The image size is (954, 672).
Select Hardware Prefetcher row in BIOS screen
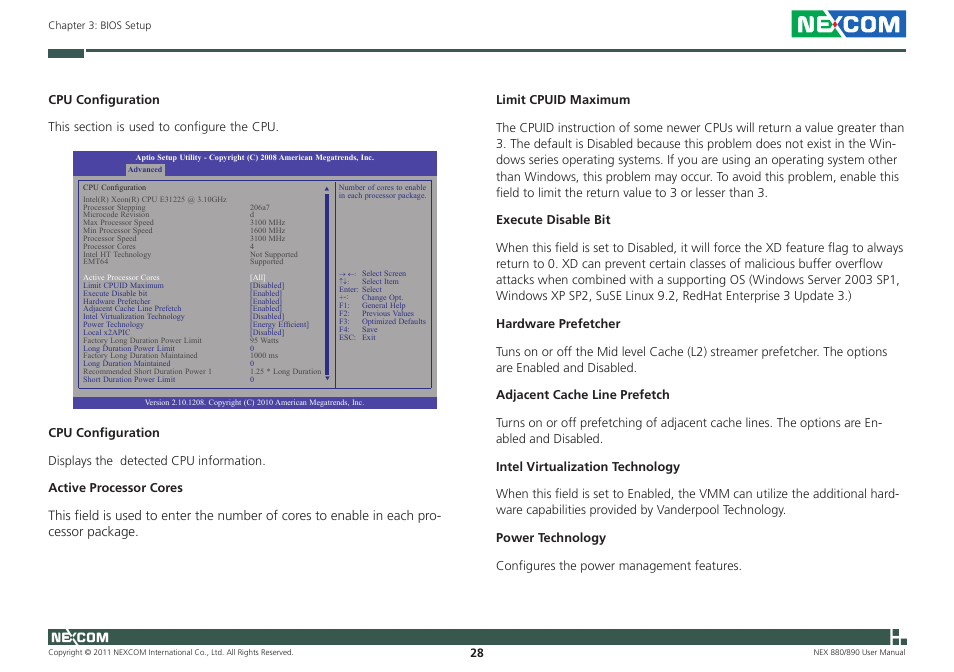pos(182,301)
